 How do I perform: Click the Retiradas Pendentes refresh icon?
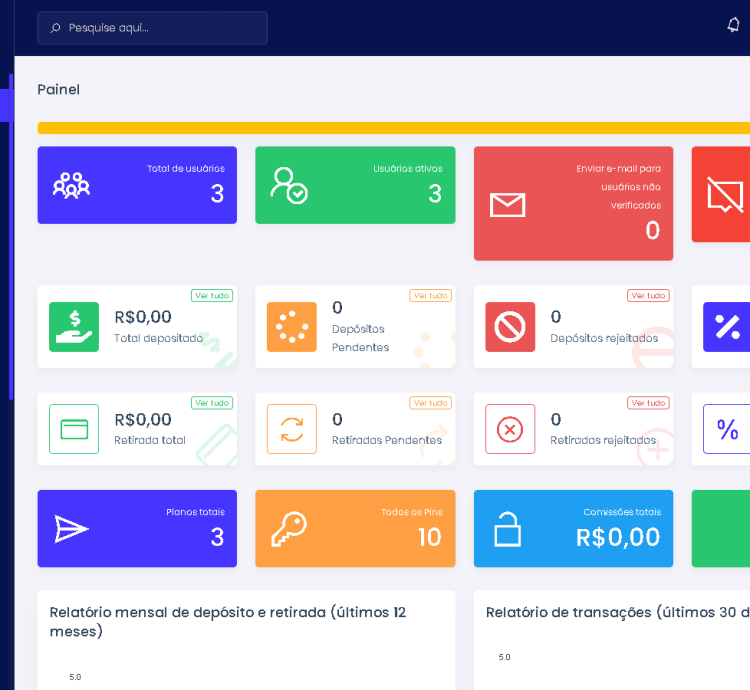292,429
